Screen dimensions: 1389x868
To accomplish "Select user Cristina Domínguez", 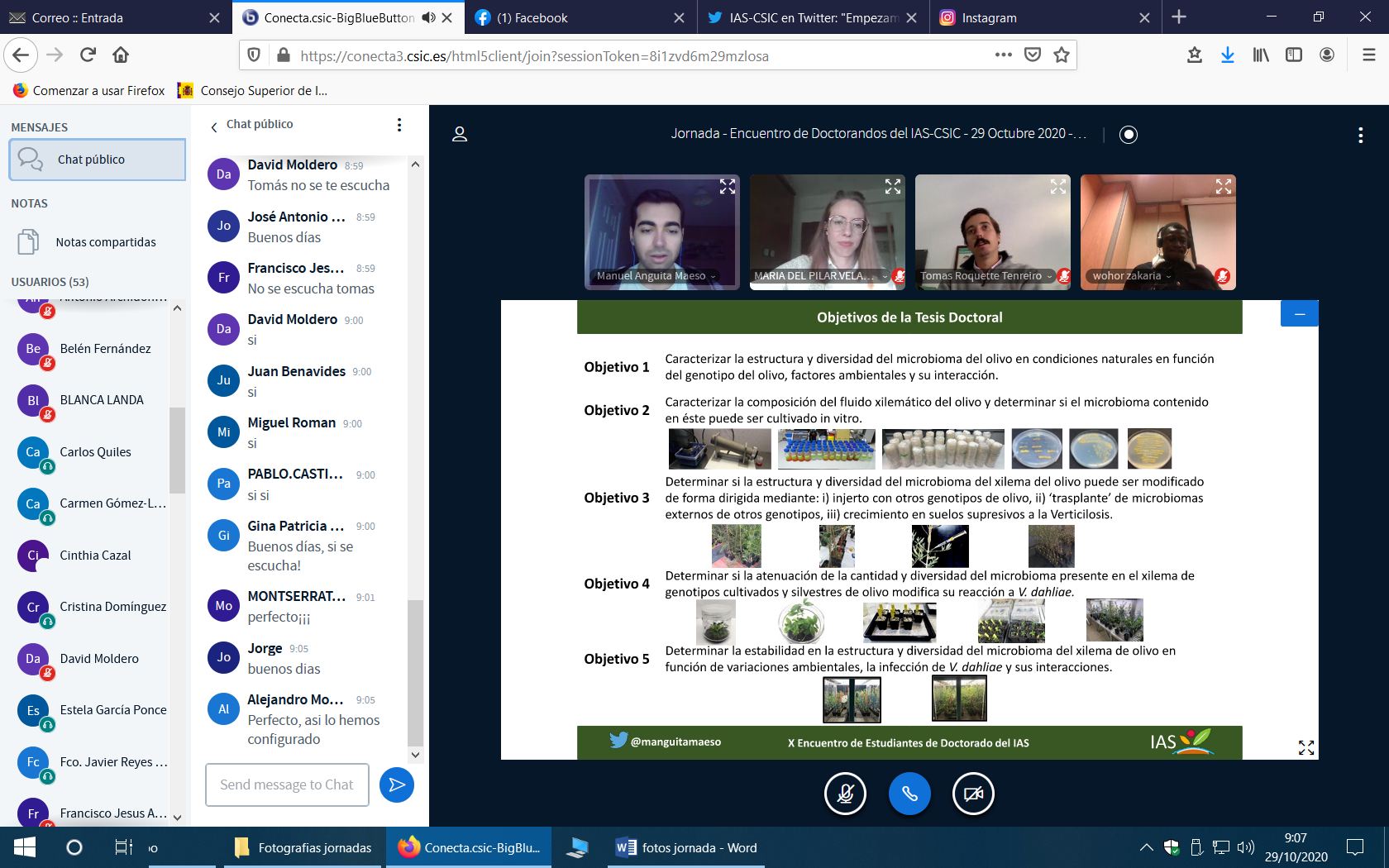I will 91,607.
